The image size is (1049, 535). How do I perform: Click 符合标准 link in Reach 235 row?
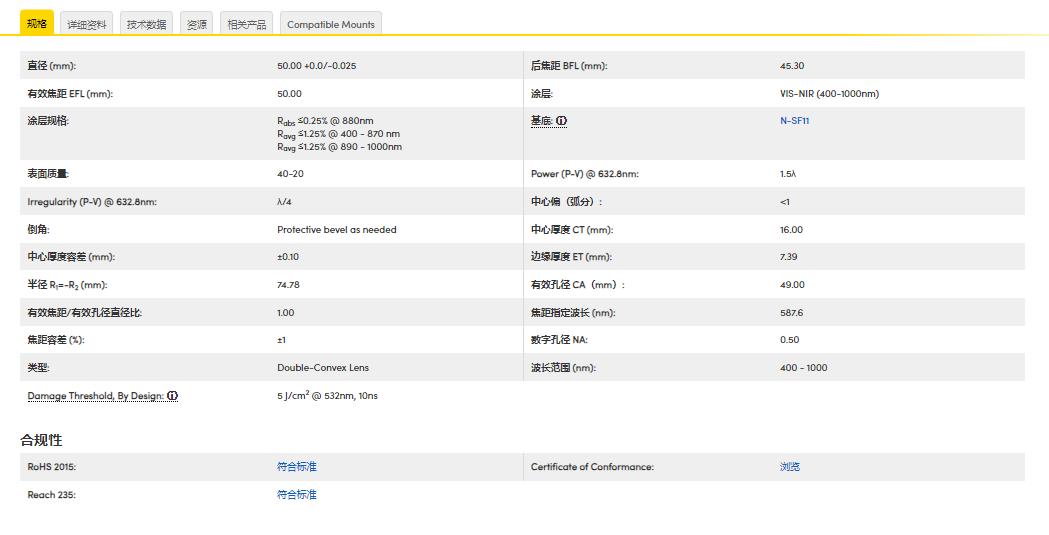297,495
